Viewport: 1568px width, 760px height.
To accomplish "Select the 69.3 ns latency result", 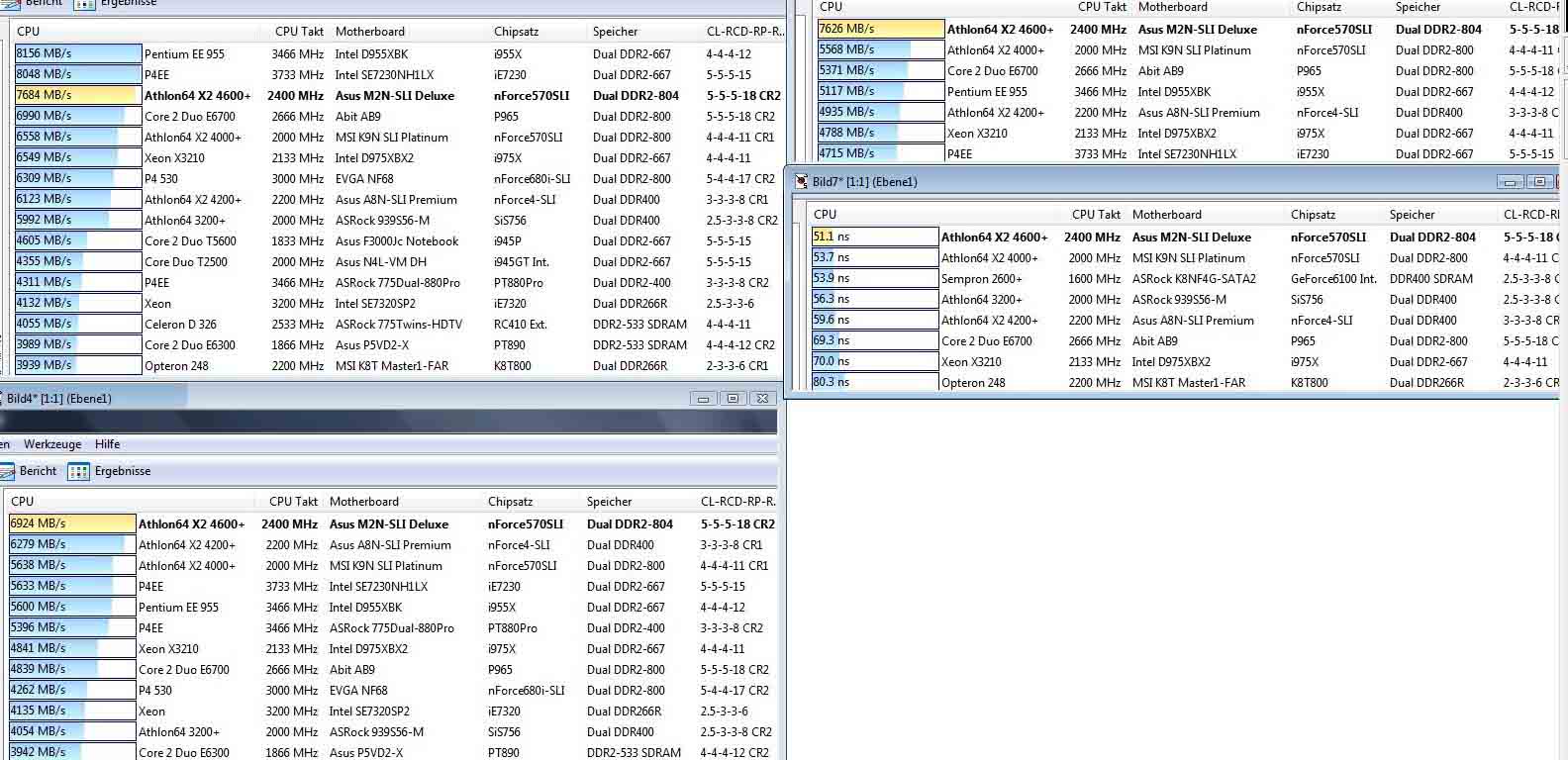I will click(875, 340).
